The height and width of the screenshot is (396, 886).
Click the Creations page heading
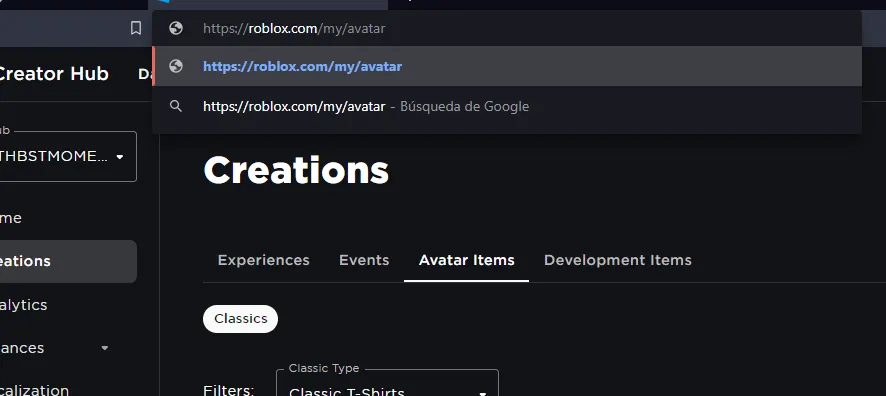point(296,170)
